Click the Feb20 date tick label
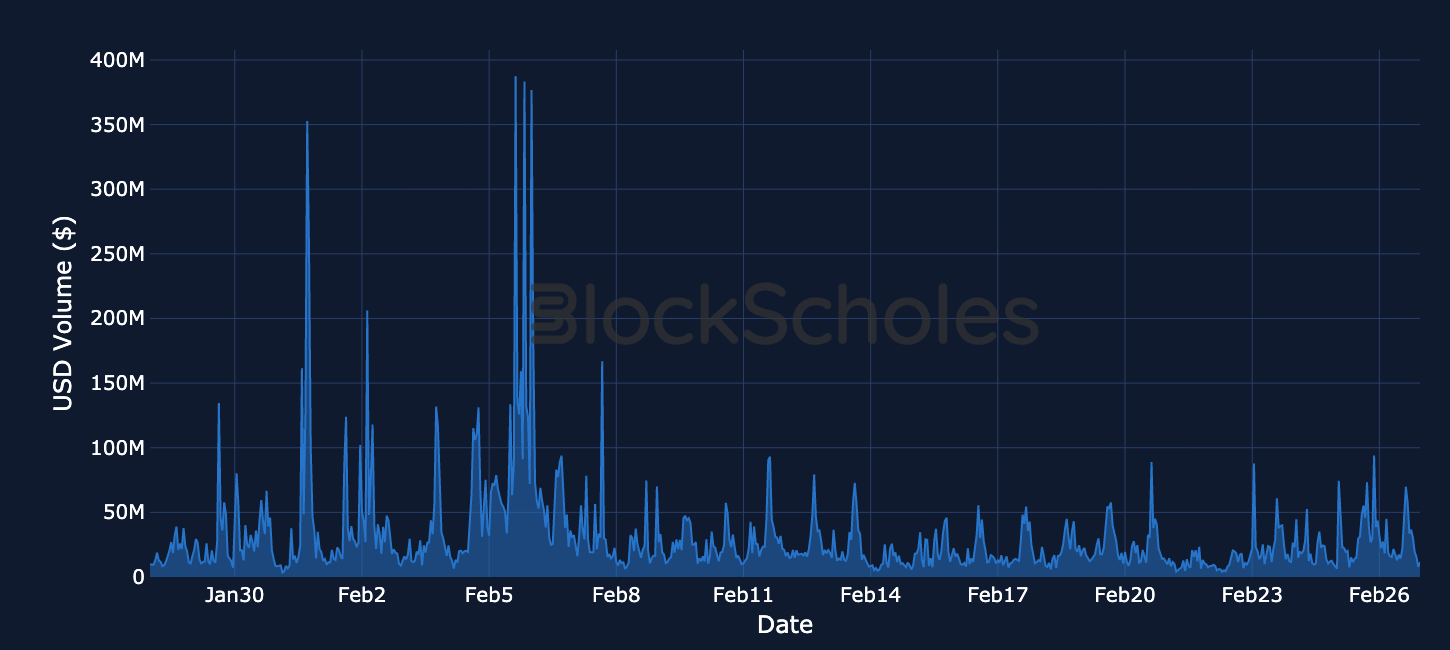This screenshot has width=1450, height=650. coord(1125,596)
